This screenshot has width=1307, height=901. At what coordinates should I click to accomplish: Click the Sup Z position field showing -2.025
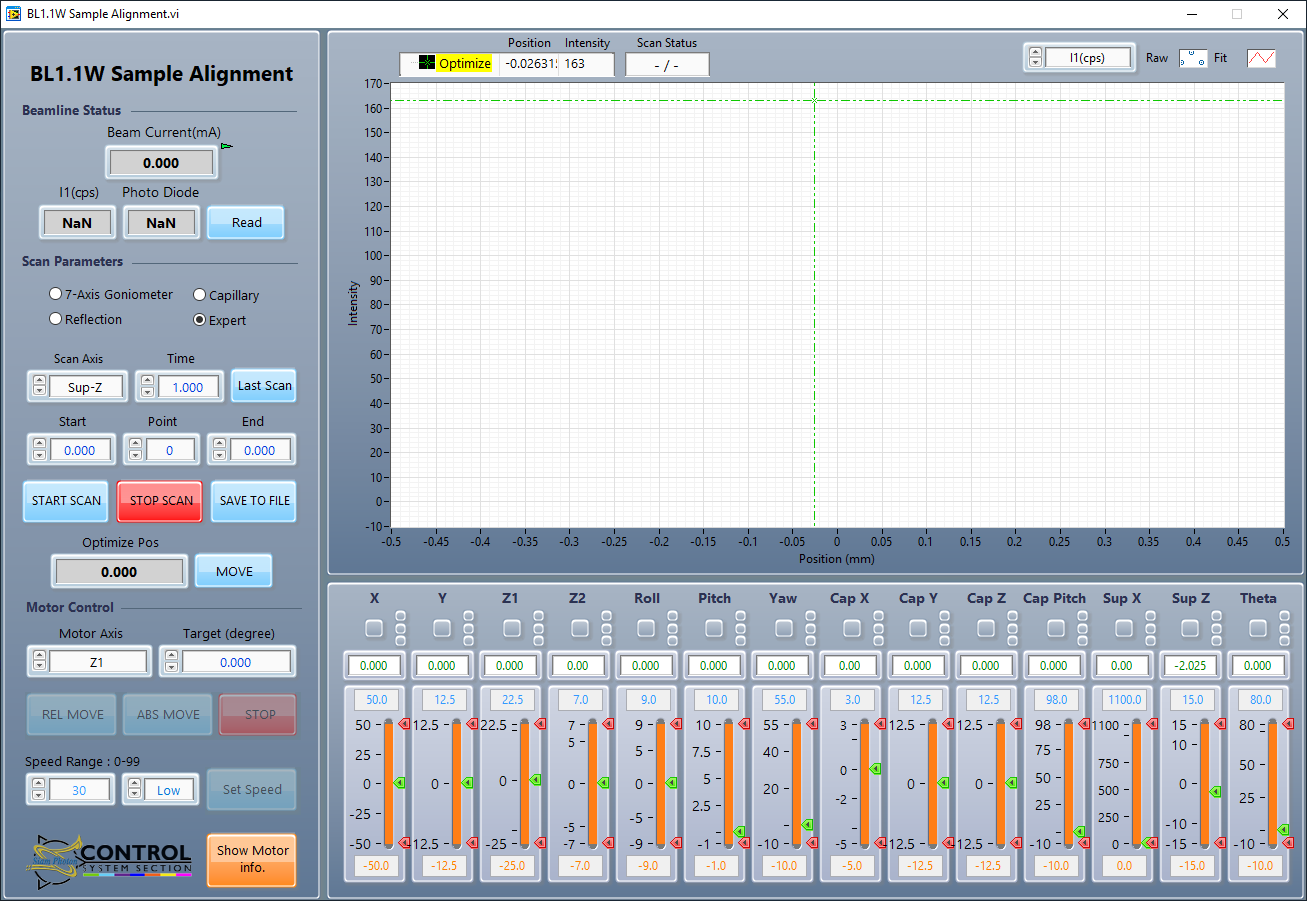[x=1190, y=665]
